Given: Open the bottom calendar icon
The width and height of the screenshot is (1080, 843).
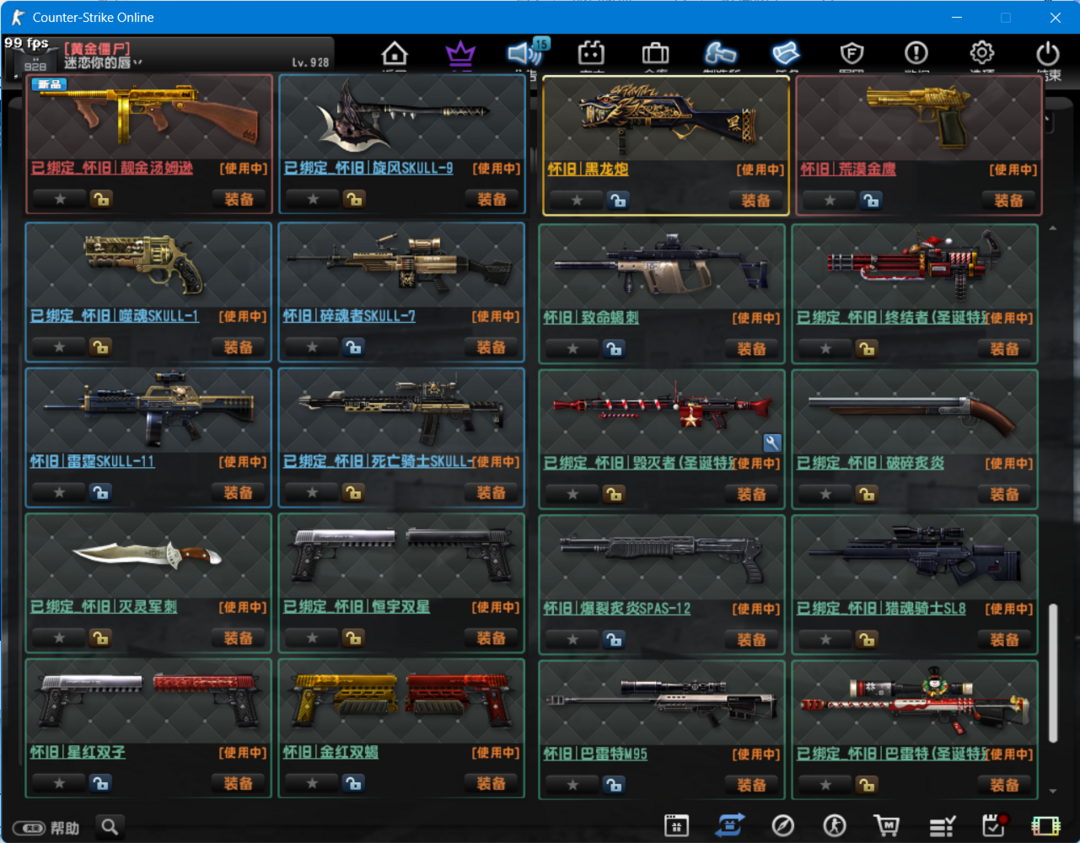Looking at the screenshot, I should (x=676, y=825).
